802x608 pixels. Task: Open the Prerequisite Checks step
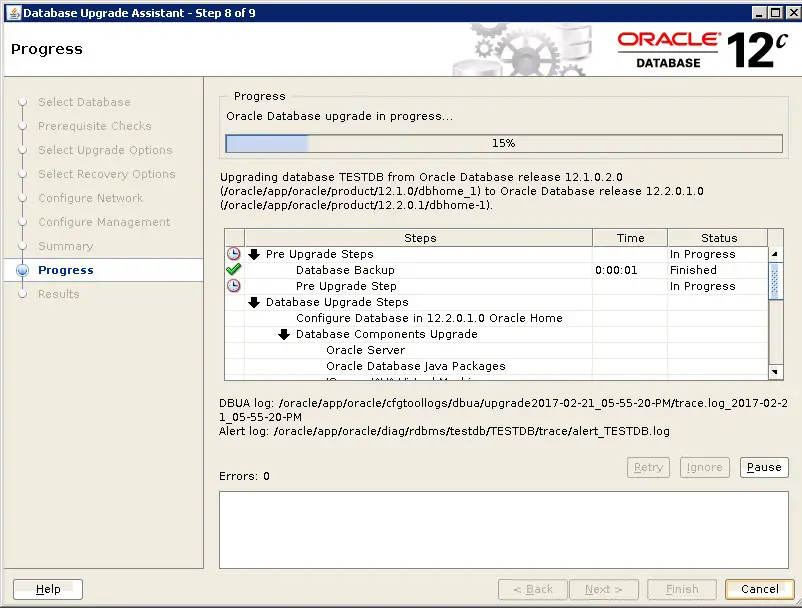coord(95,126)
